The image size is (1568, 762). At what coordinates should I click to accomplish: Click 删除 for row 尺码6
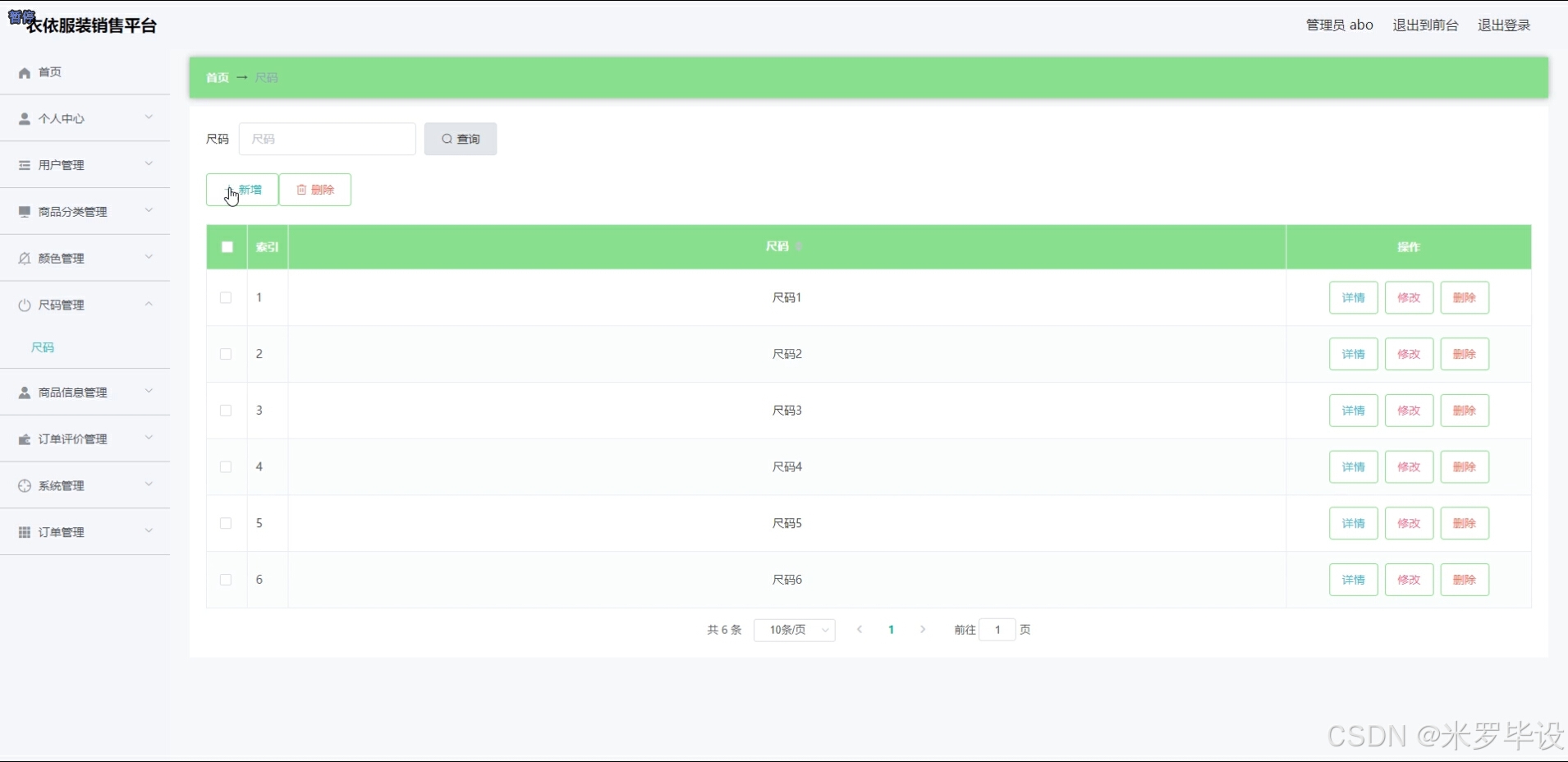1465,580
